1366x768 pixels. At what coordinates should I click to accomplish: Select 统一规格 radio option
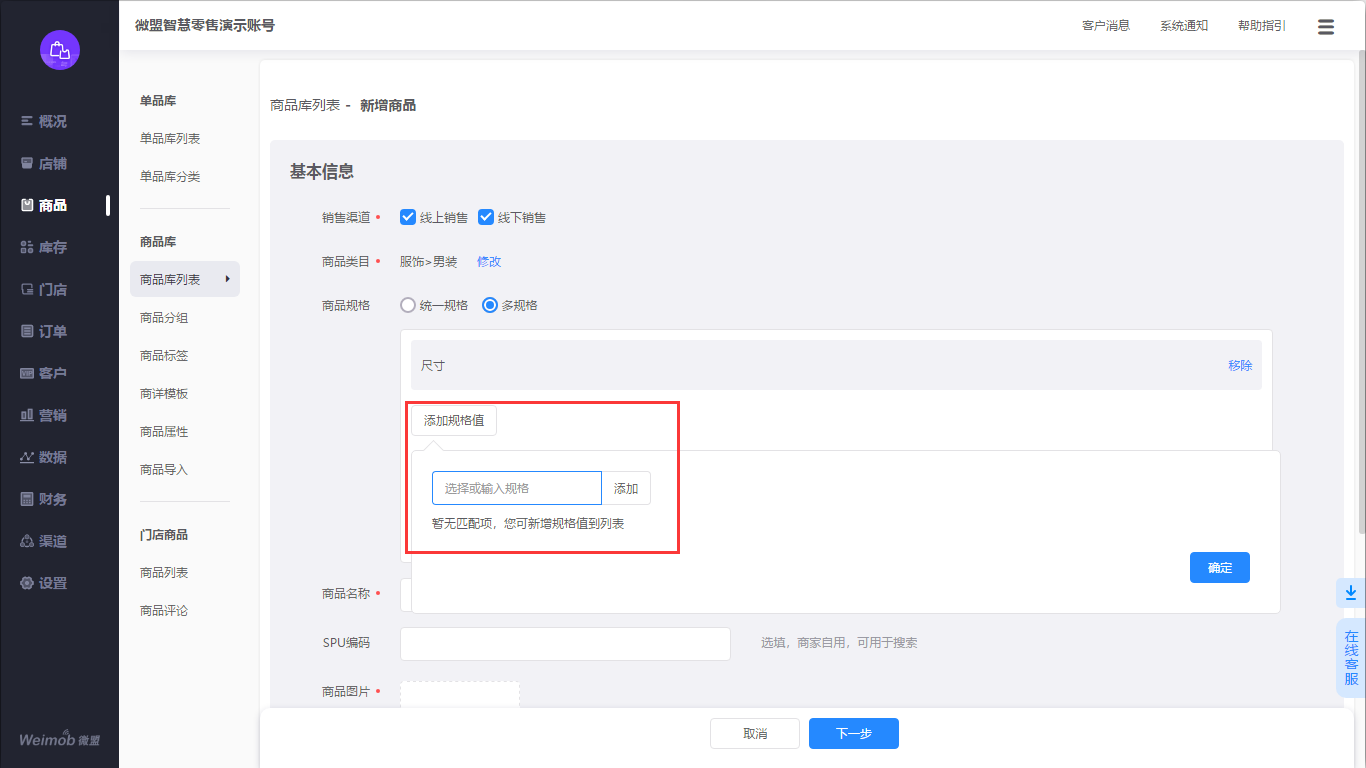(408, 305)
